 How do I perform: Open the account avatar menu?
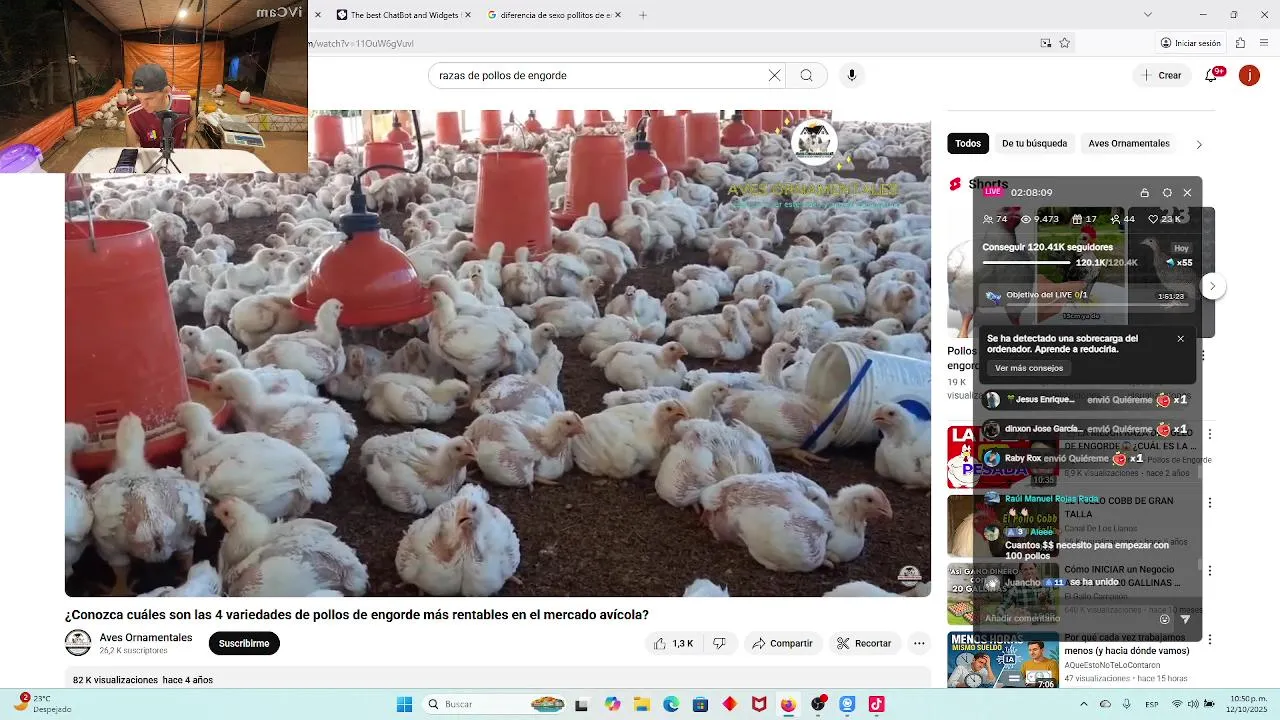tap(1249, 75)
